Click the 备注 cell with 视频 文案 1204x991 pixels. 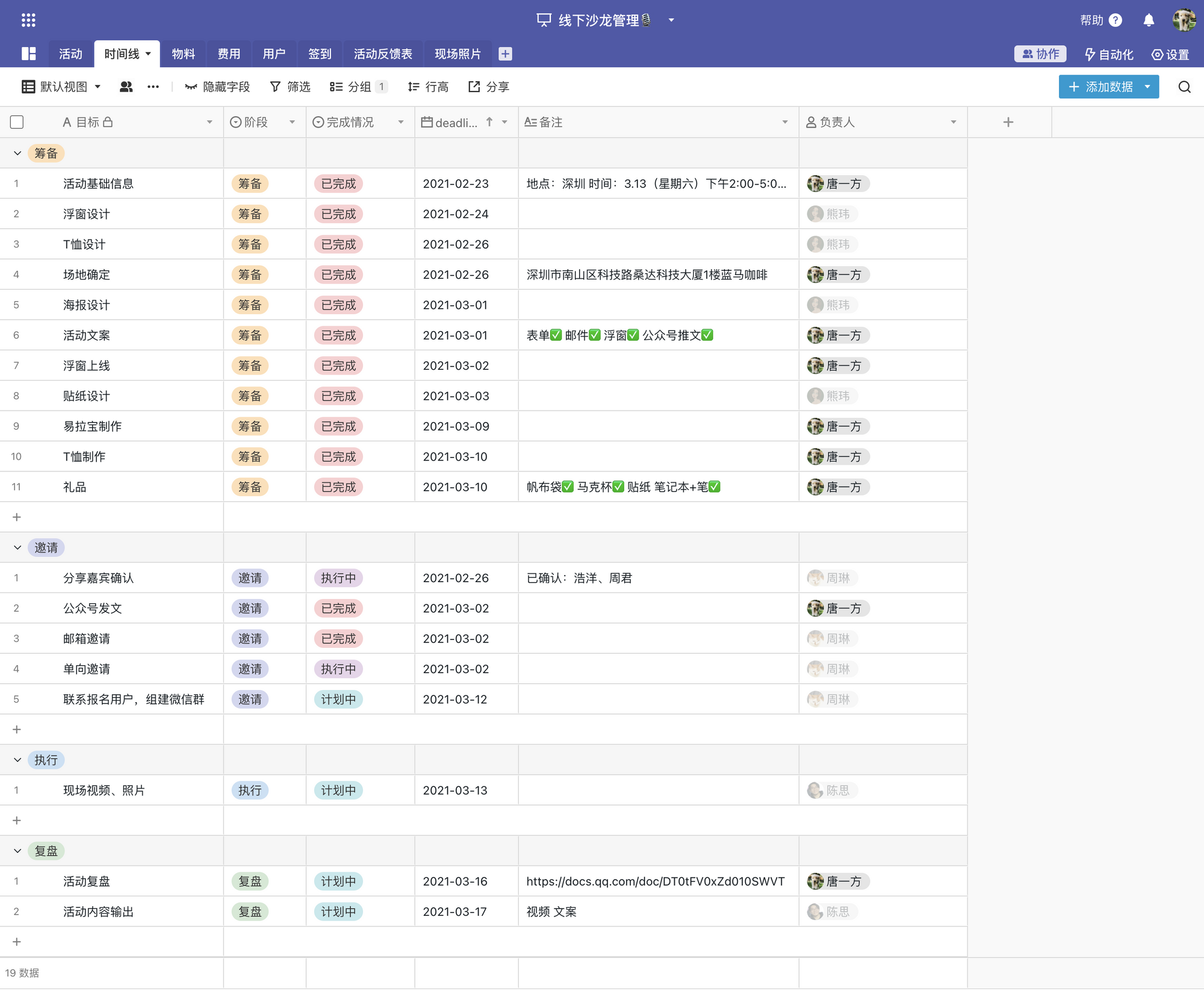(659, 912)
